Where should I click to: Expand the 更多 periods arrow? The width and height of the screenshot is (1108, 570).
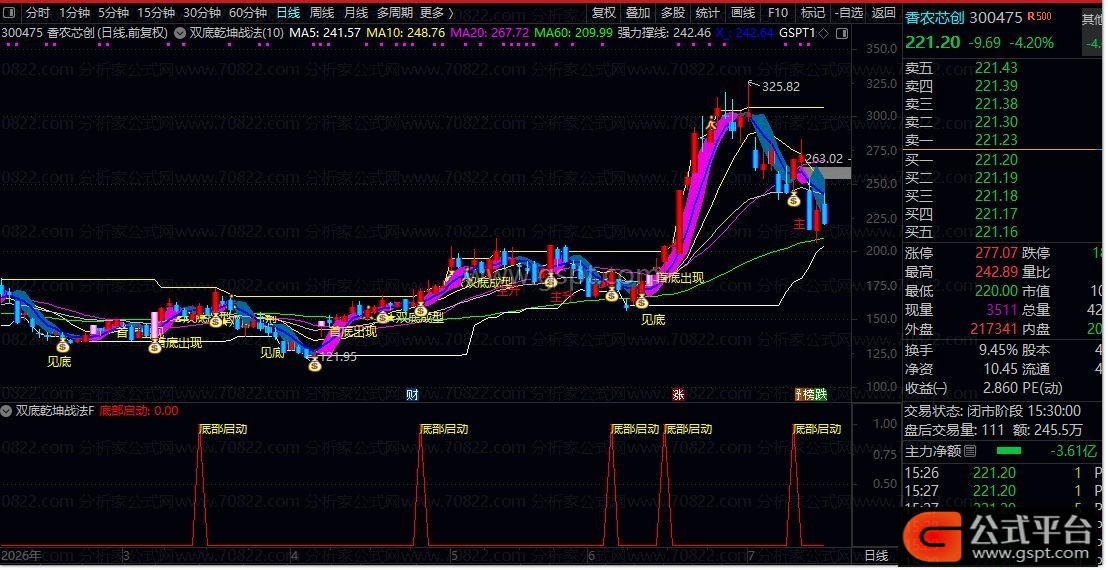coord(451,13)
